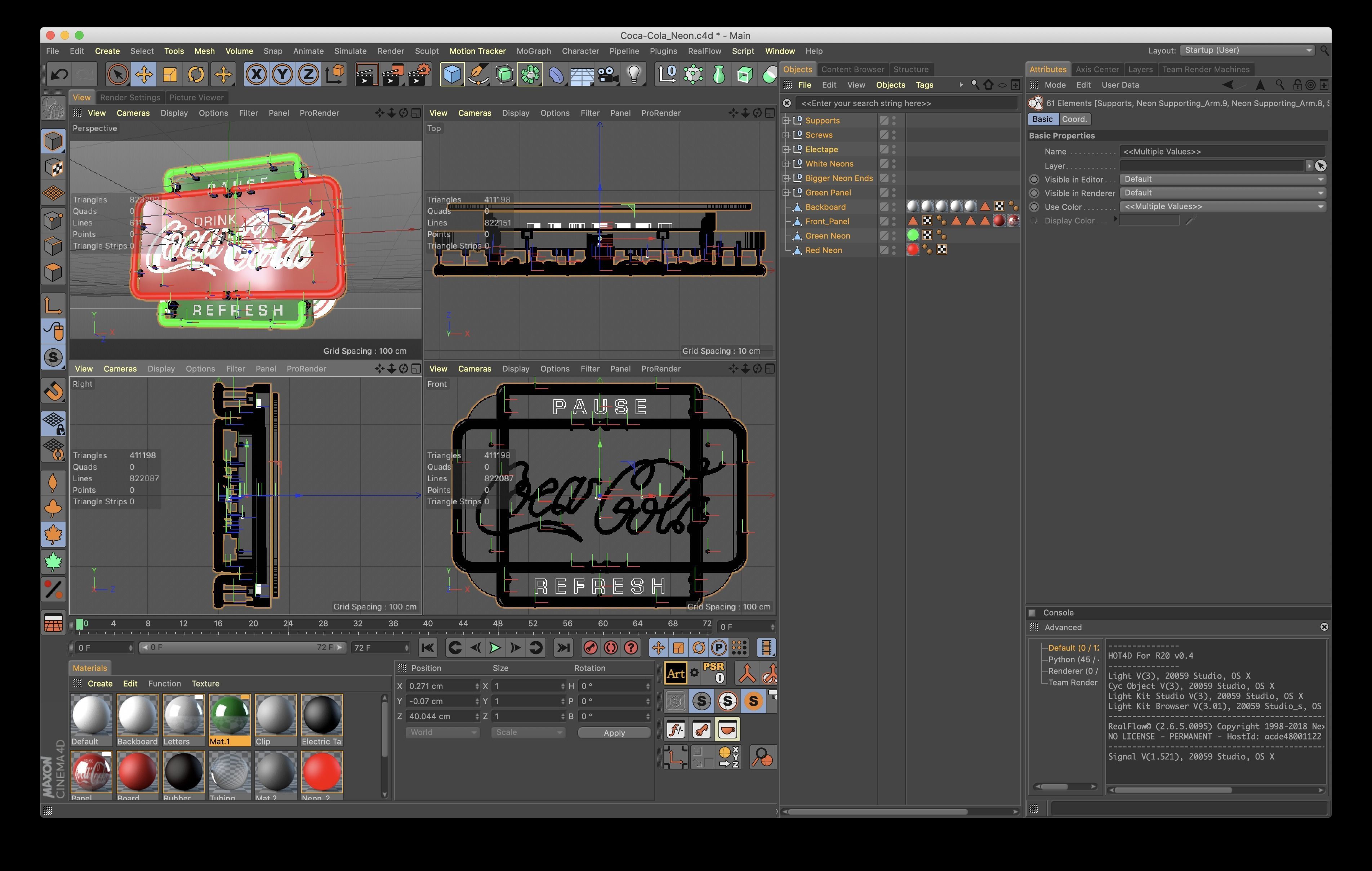Jump to end of animation
The width and height of the screenshot is (1372, 871).
[563, 648]
